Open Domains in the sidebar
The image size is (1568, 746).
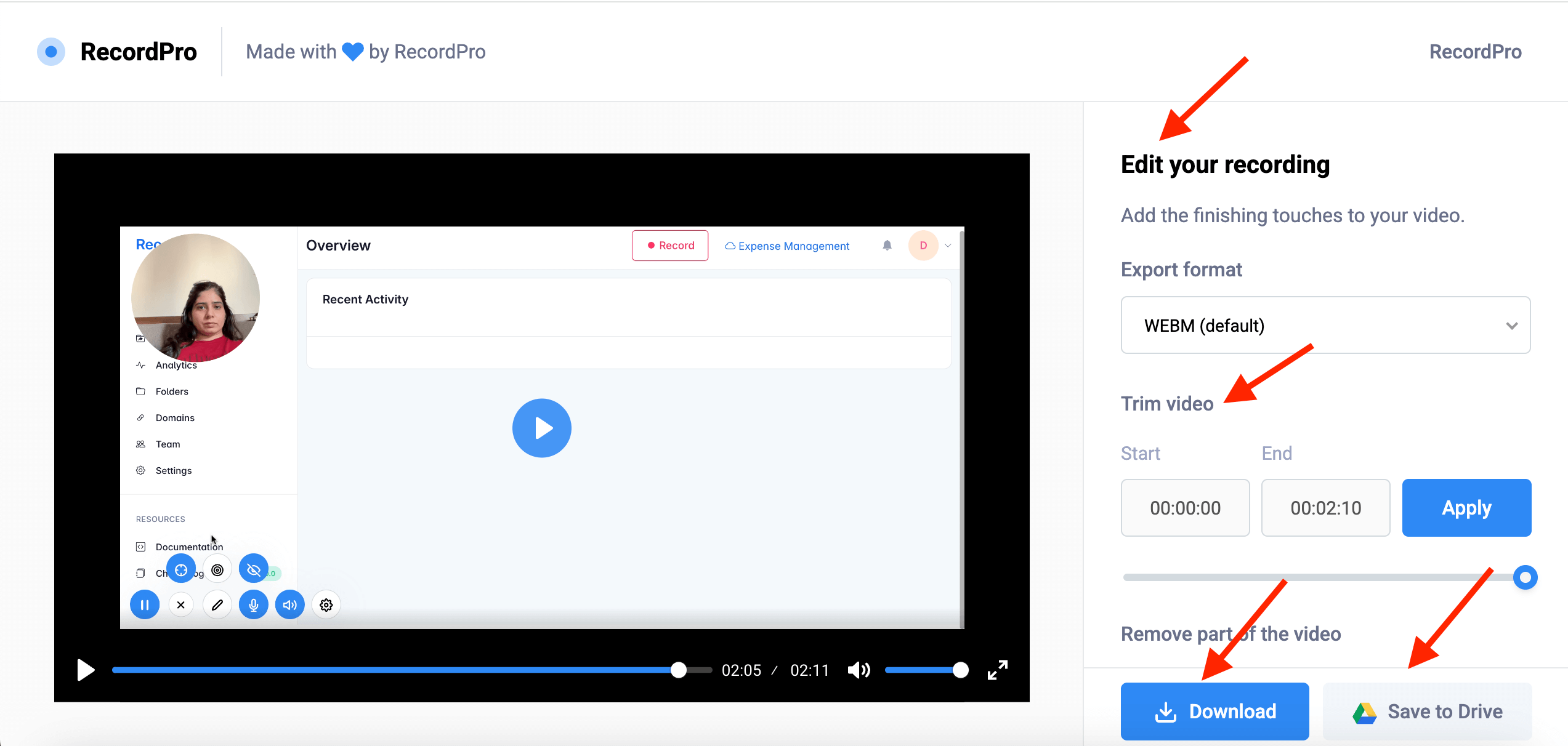pos(175,418)
